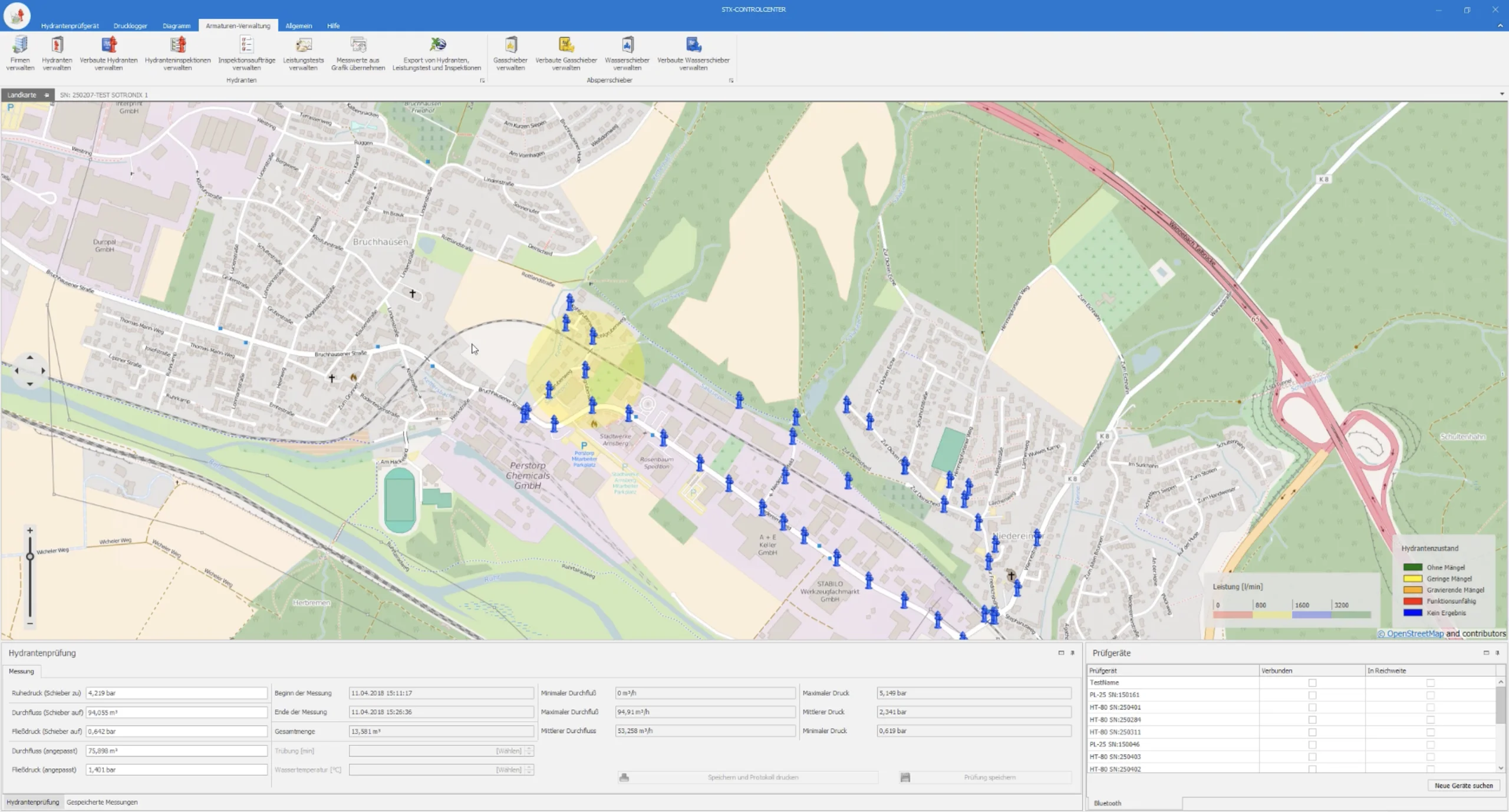Toggle In Reichweite checkbox for PL-25 SN:150046
This screenshot has height=812, width=1509.
coord(1431,744)
